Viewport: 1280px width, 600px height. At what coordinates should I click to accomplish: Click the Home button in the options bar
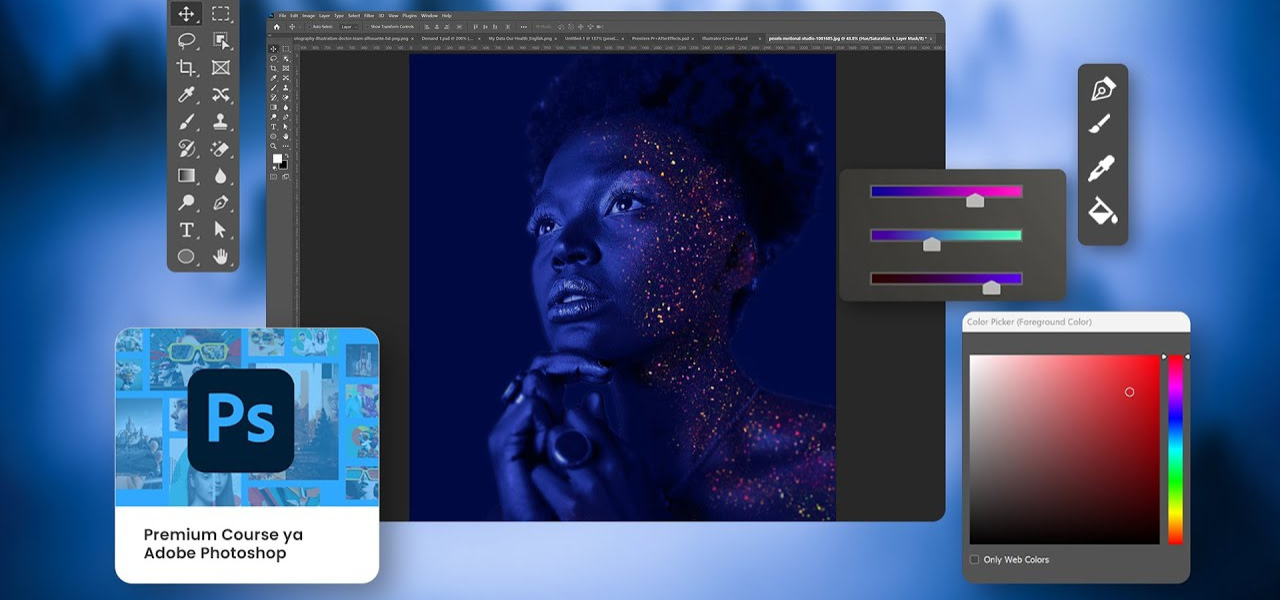(277, 27)
